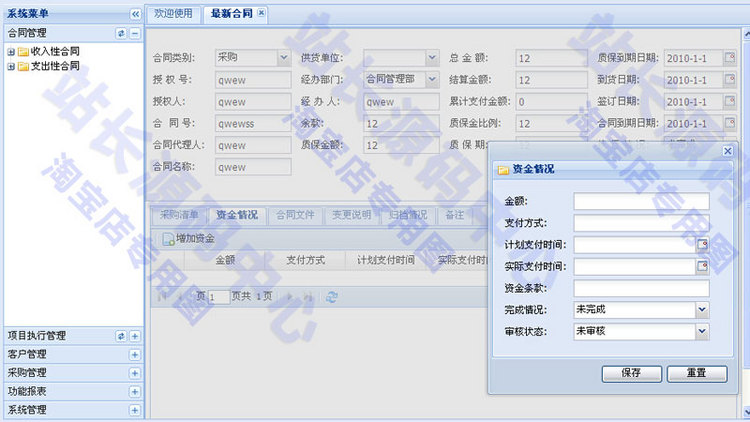The image size is (750, 422).
Task: Refresh the 合同管理 panel
Action: 121,33
